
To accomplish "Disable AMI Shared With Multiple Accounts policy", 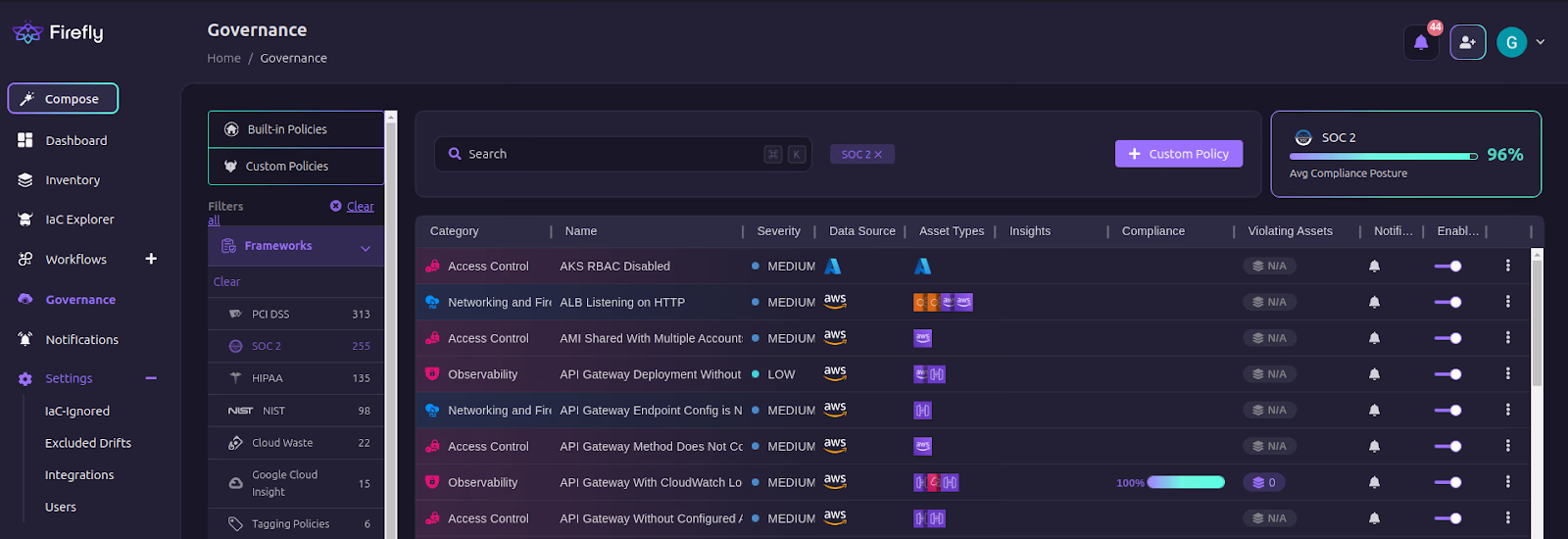I will click(1448, 338).
